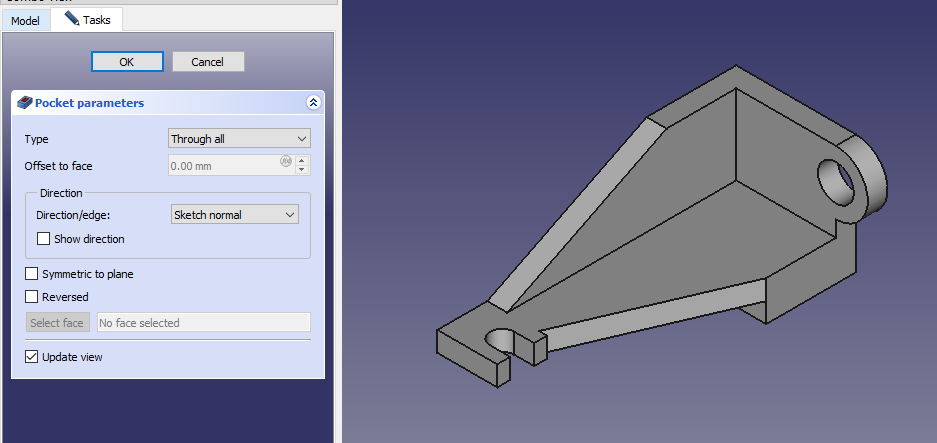Enable the Show direction checkbox
This screenshot has height=443, width=937.
43,239
